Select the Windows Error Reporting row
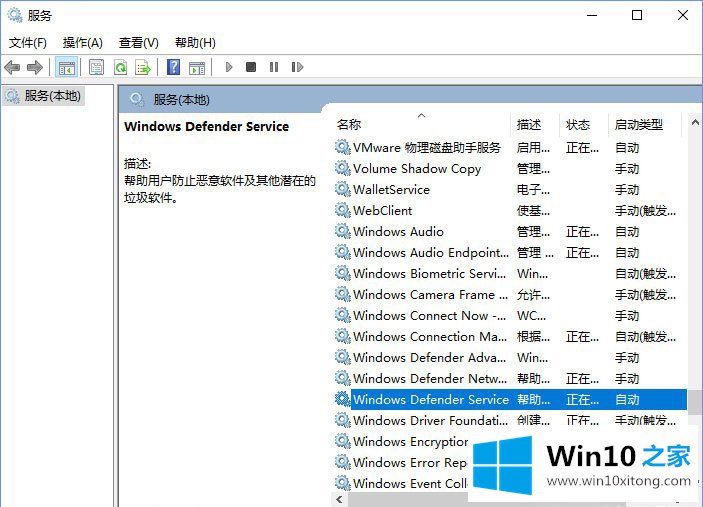 pyautogui.click(x=401, y=463)
